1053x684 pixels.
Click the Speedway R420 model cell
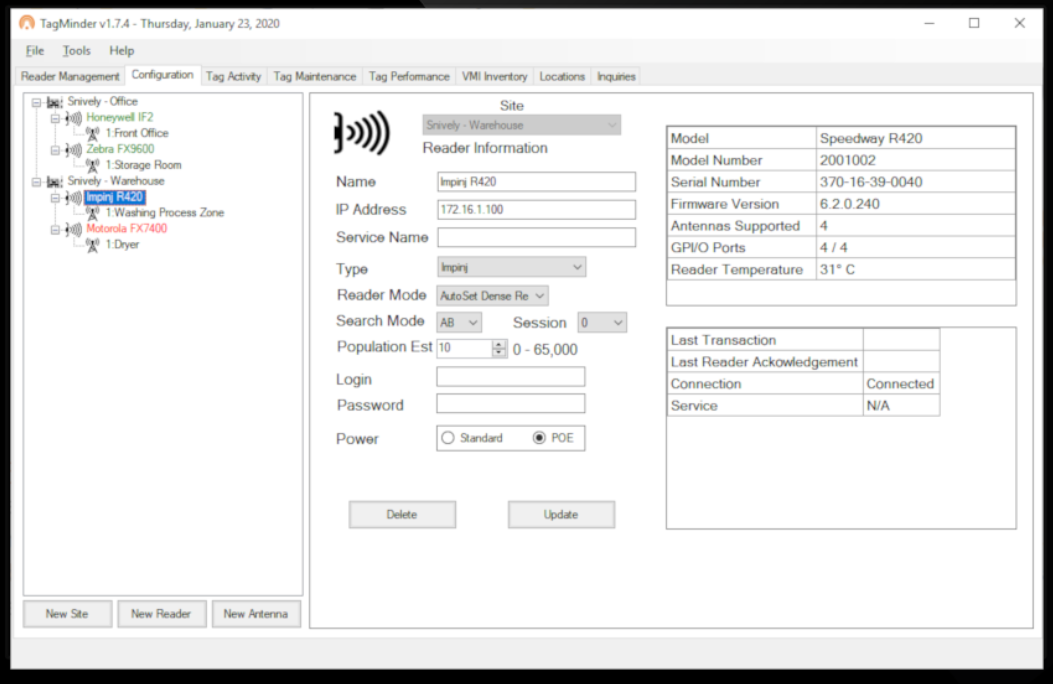[x=915, y=138]
